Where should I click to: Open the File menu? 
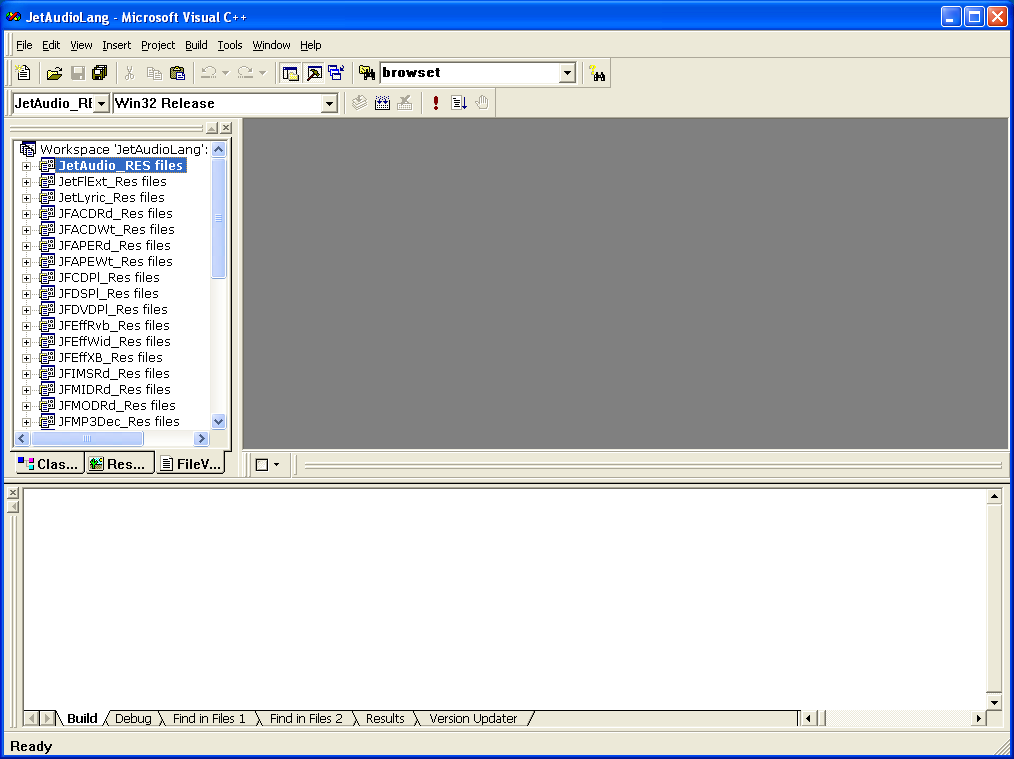tap(24, 45)
